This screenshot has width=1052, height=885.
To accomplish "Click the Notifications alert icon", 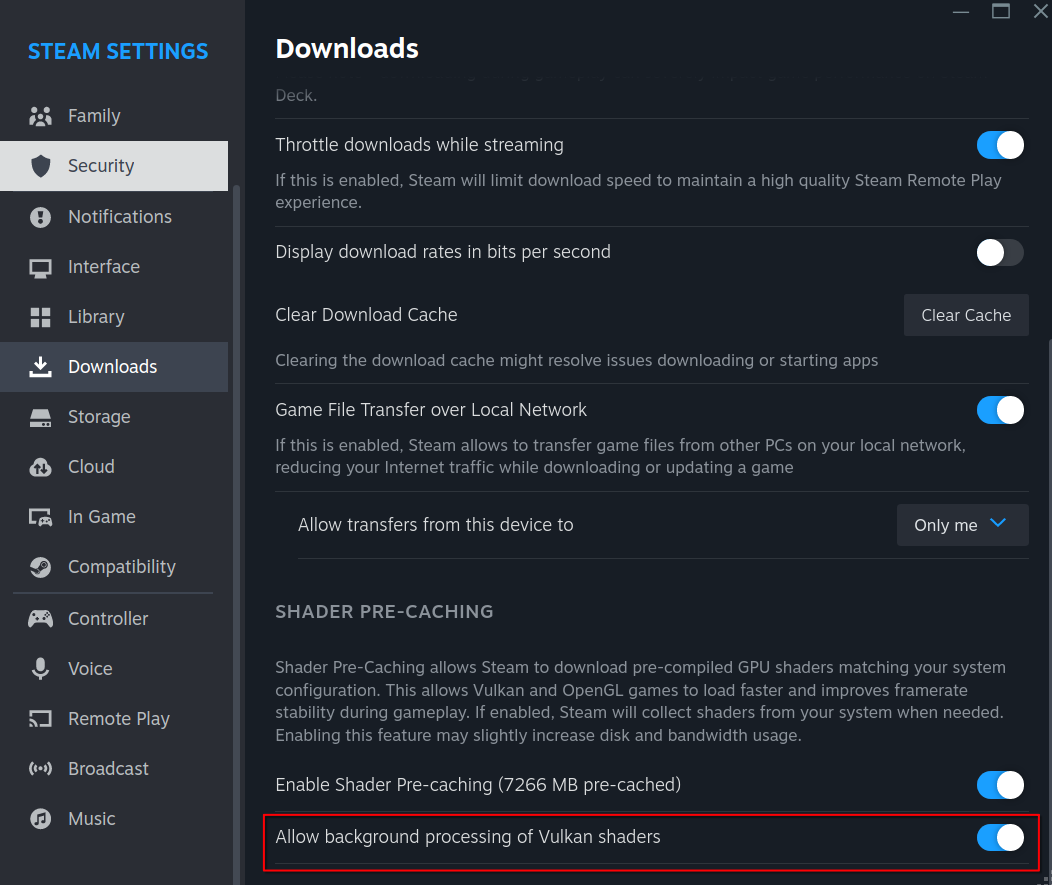I will pyautogui.click(x=40, y=217).
